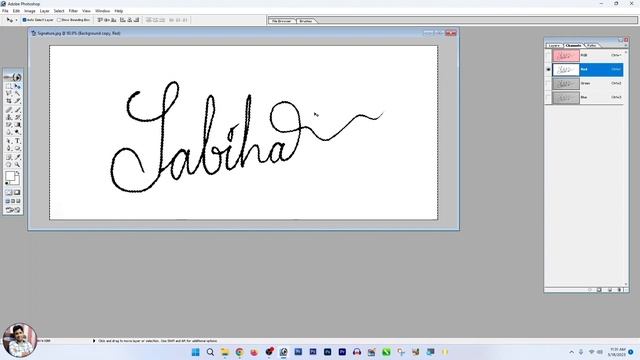Create new channel icon in panel
This screenshot has width=640, height=360.
point(610,290)
